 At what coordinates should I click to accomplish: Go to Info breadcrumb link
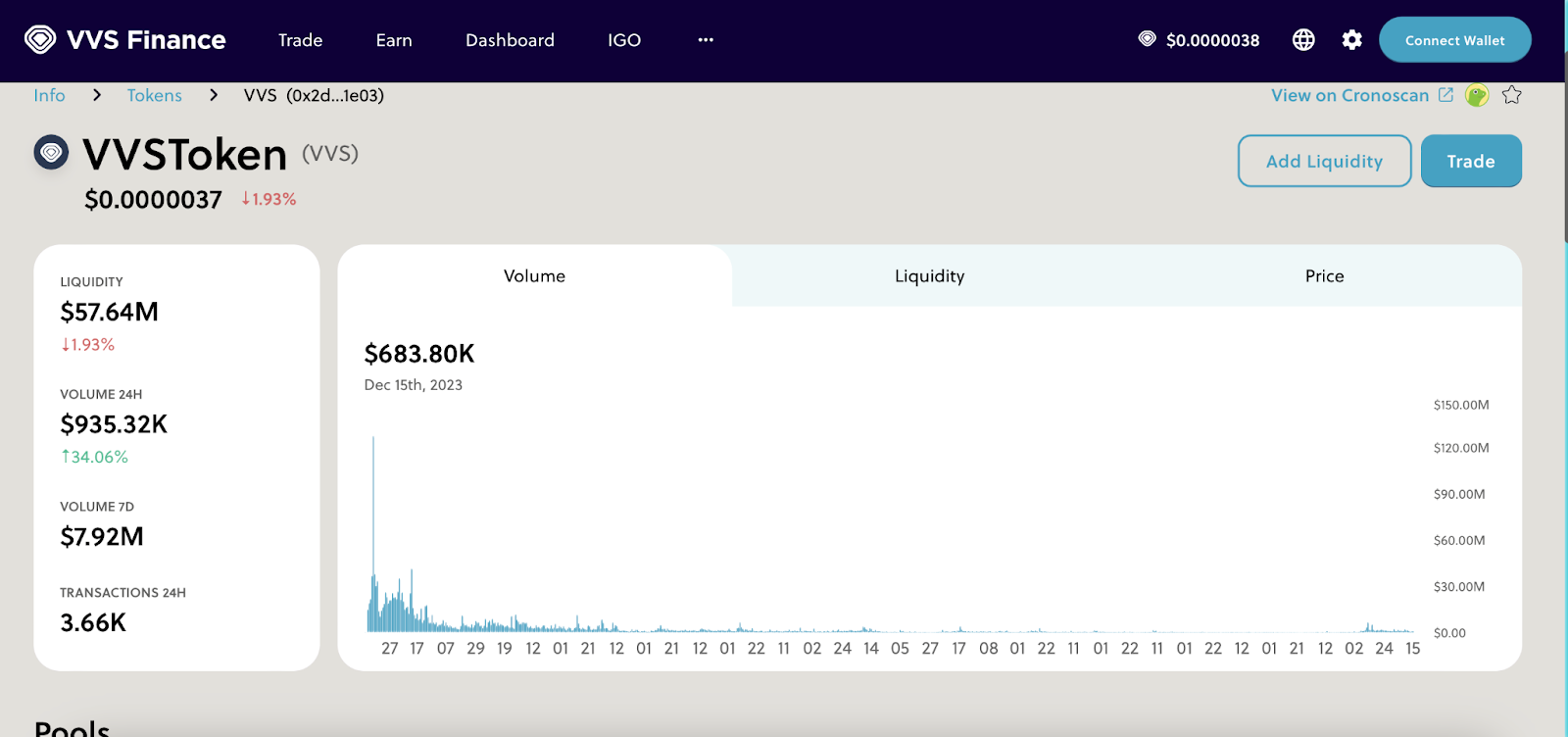pyautogui.click(x=49, y=95)
